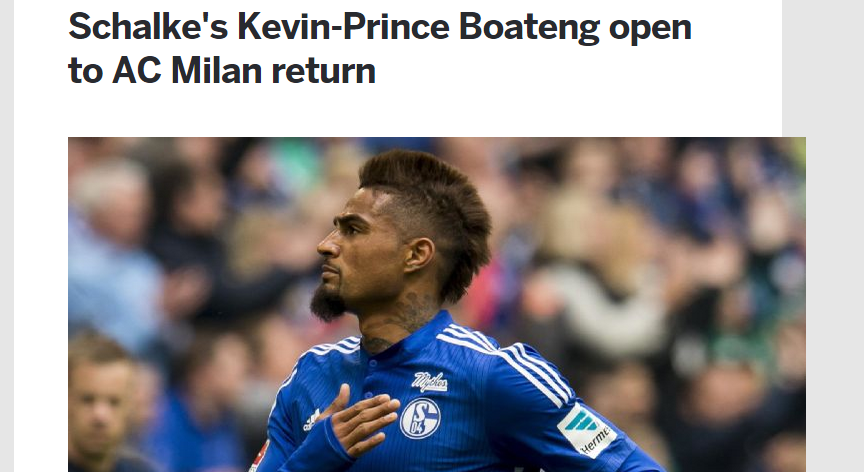This screenshot has height=472, width=864.
Task: Click the gray page margin left of the article
Action: coord(7,236)
